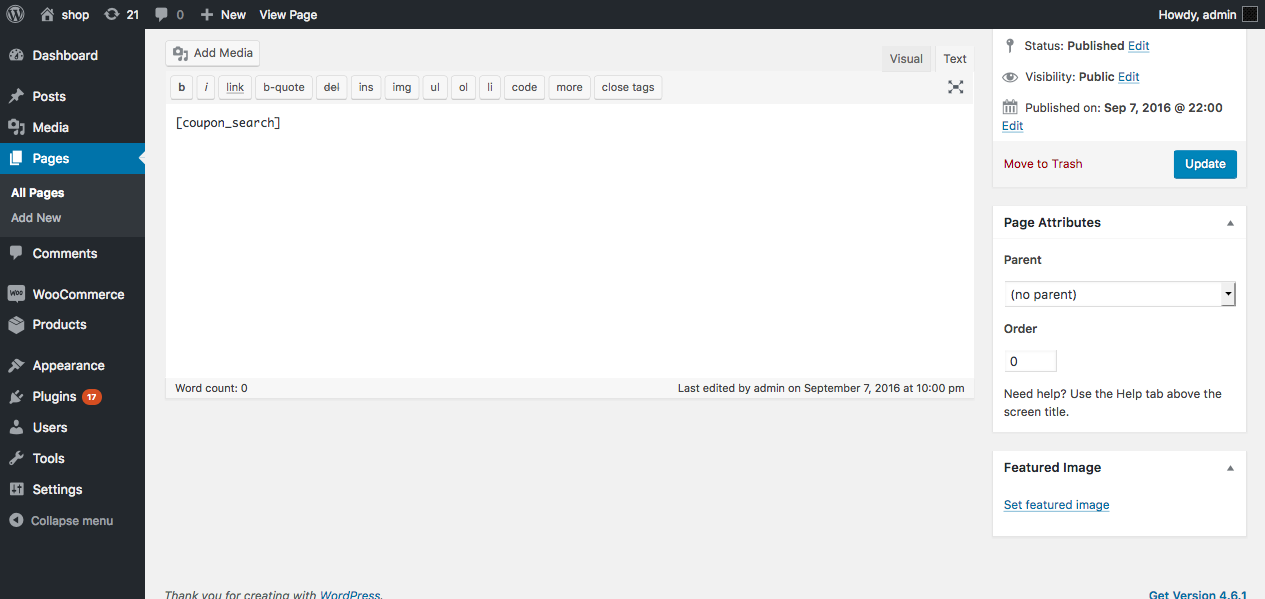Open Comments in the sidebar
Viewport: 1265px width, 599px height.
click(x=72, y=253)
